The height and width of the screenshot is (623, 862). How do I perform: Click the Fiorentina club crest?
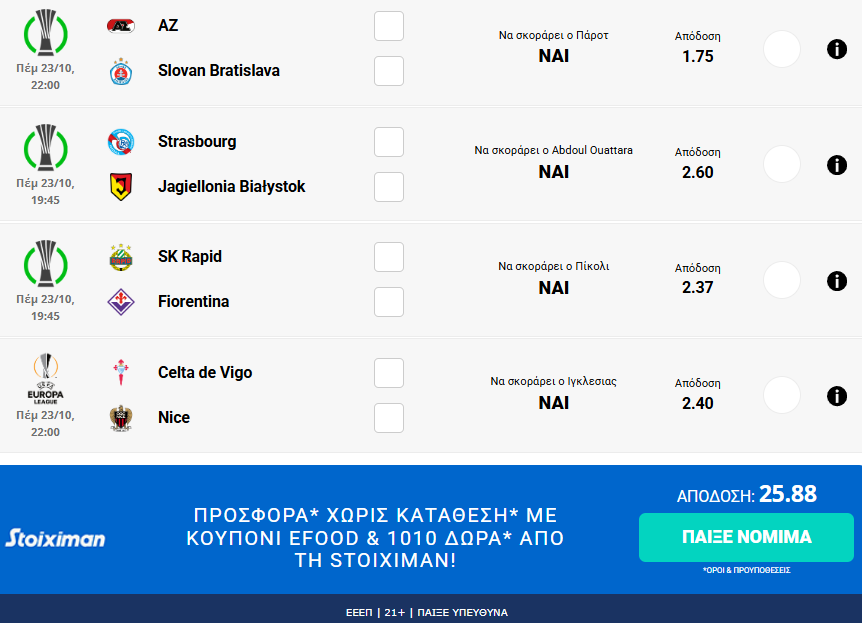[x=123, y=302]
